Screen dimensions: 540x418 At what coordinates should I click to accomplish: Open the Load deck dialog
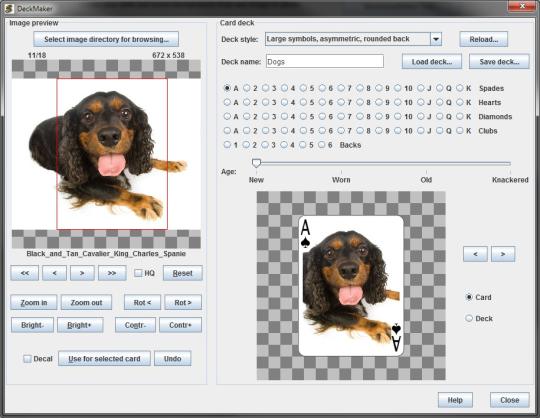pos(432,62)
